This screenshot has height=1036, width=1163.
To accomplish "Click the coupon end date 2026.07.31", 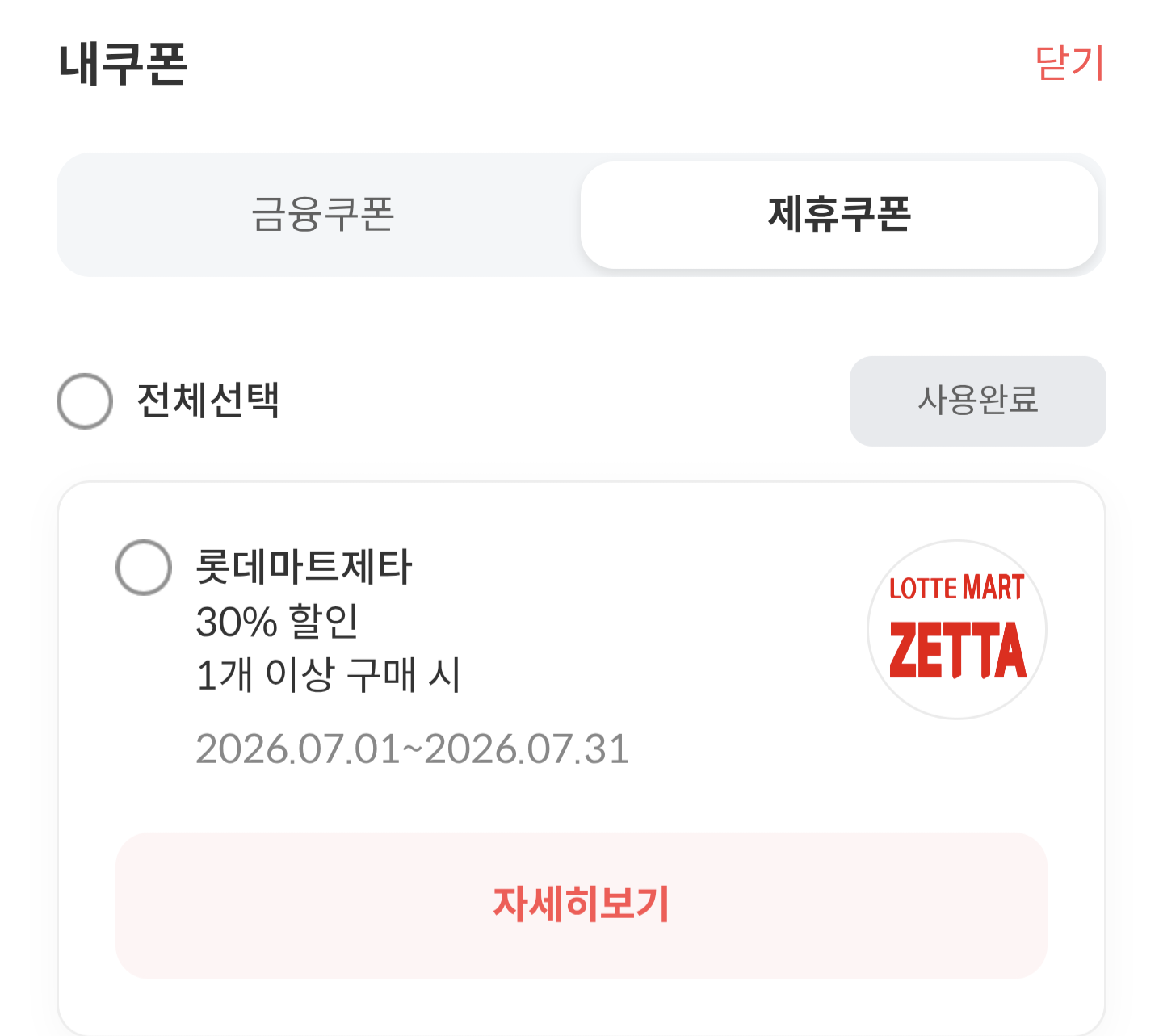I will pos(527,749).
